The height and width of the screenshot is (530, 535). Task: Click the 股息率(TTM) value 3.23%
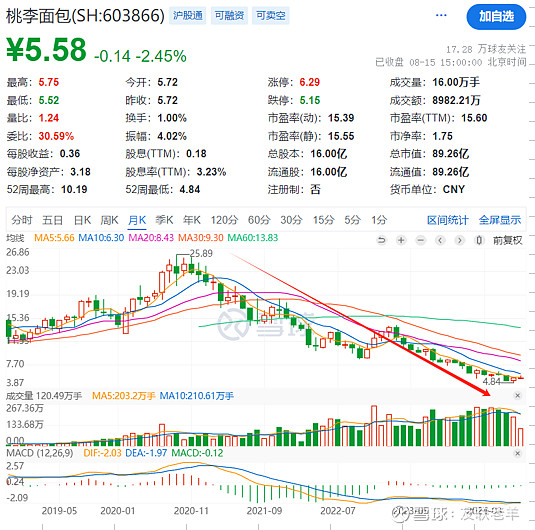pyautogui.click(x=211, y=172)
